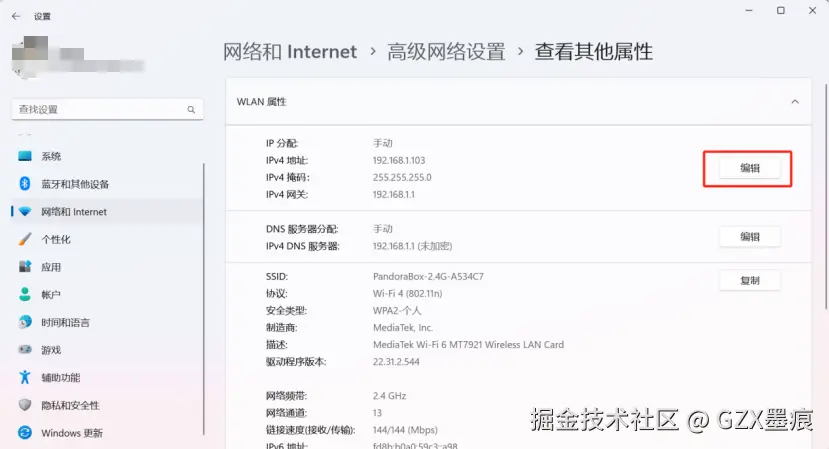Screen dimensions: 829x449
Task: Collapse the WLAN 属性 section chevron
Action: (795, 102)
